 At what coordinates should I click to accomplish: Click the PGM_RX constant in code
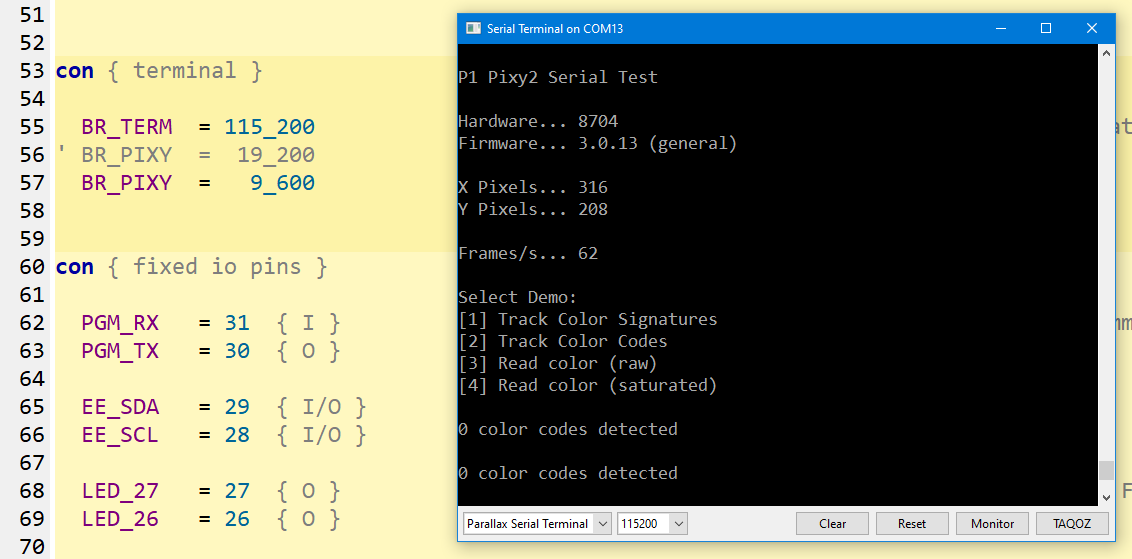pos(120,323)
